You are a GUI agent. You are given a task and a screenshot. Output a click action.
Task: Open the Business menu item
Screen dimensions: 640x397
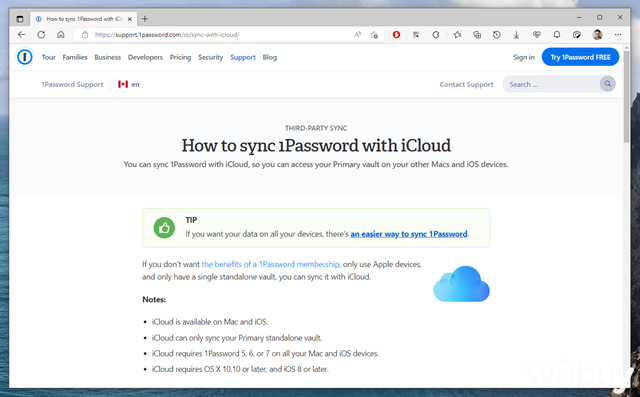click(107, 57)
